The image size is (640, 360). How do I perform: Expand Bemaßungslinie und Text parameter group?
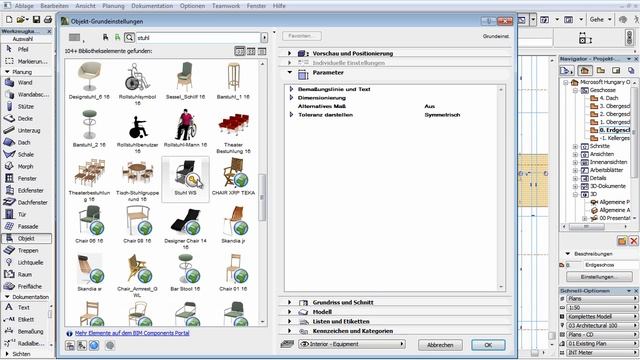[291, 89]
